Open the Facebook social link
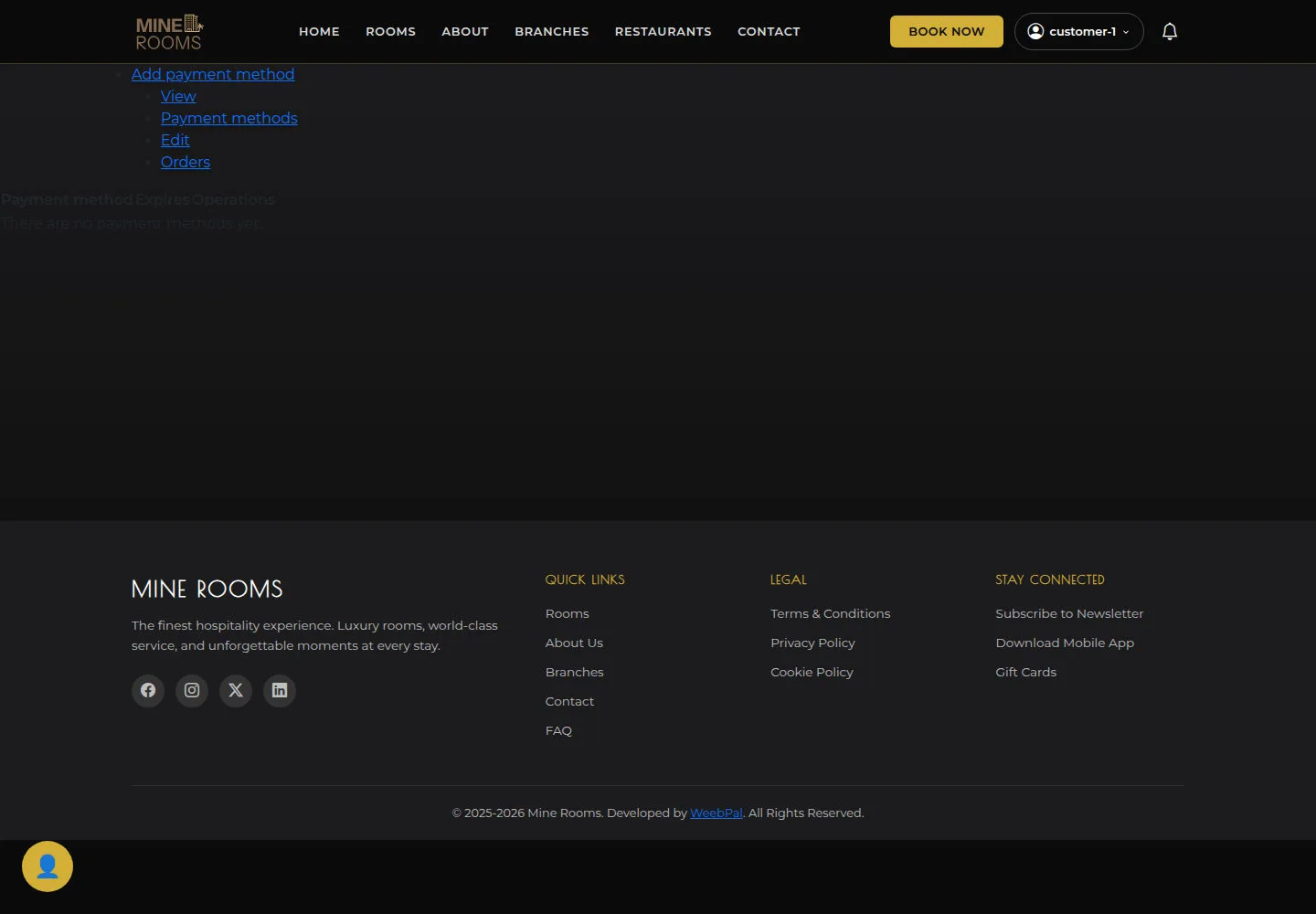The image size is (1316, 914). (x=148, y=690)
